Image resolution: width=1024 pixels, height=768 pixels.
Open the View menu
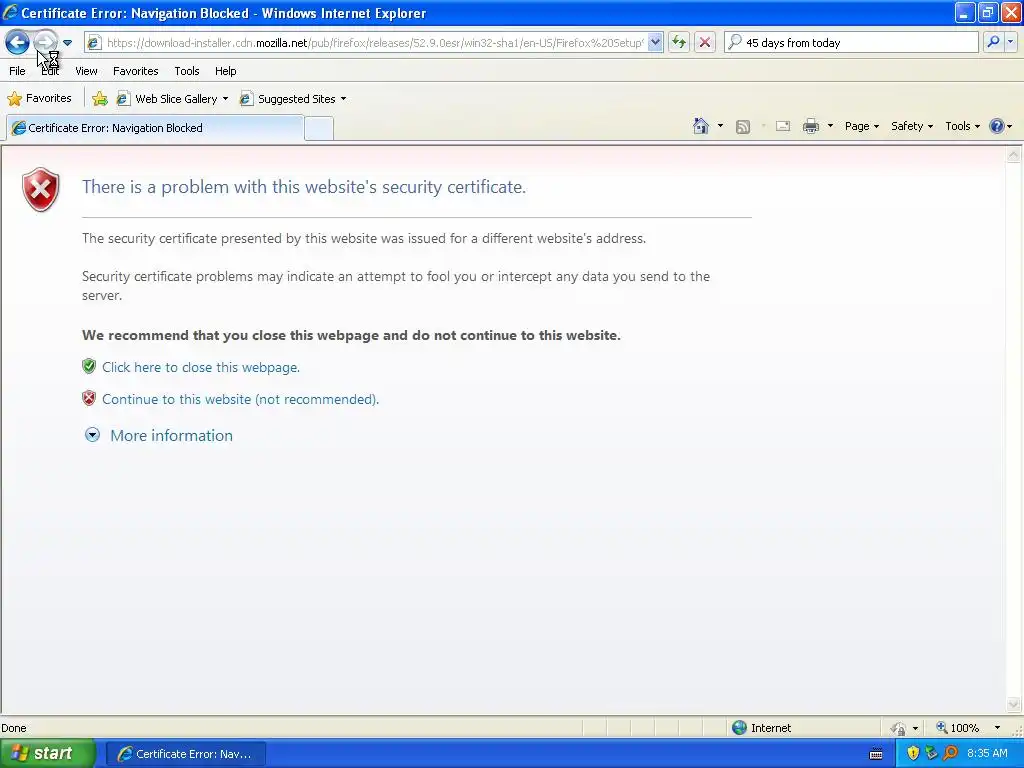[86, 71]
